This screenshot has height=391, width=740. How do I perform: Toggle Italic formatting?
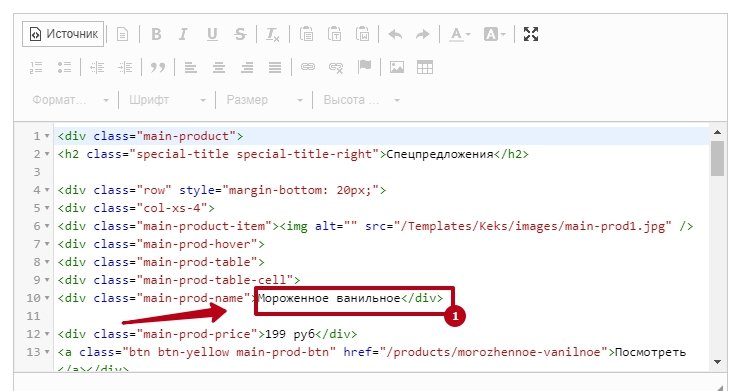(183, 34)
